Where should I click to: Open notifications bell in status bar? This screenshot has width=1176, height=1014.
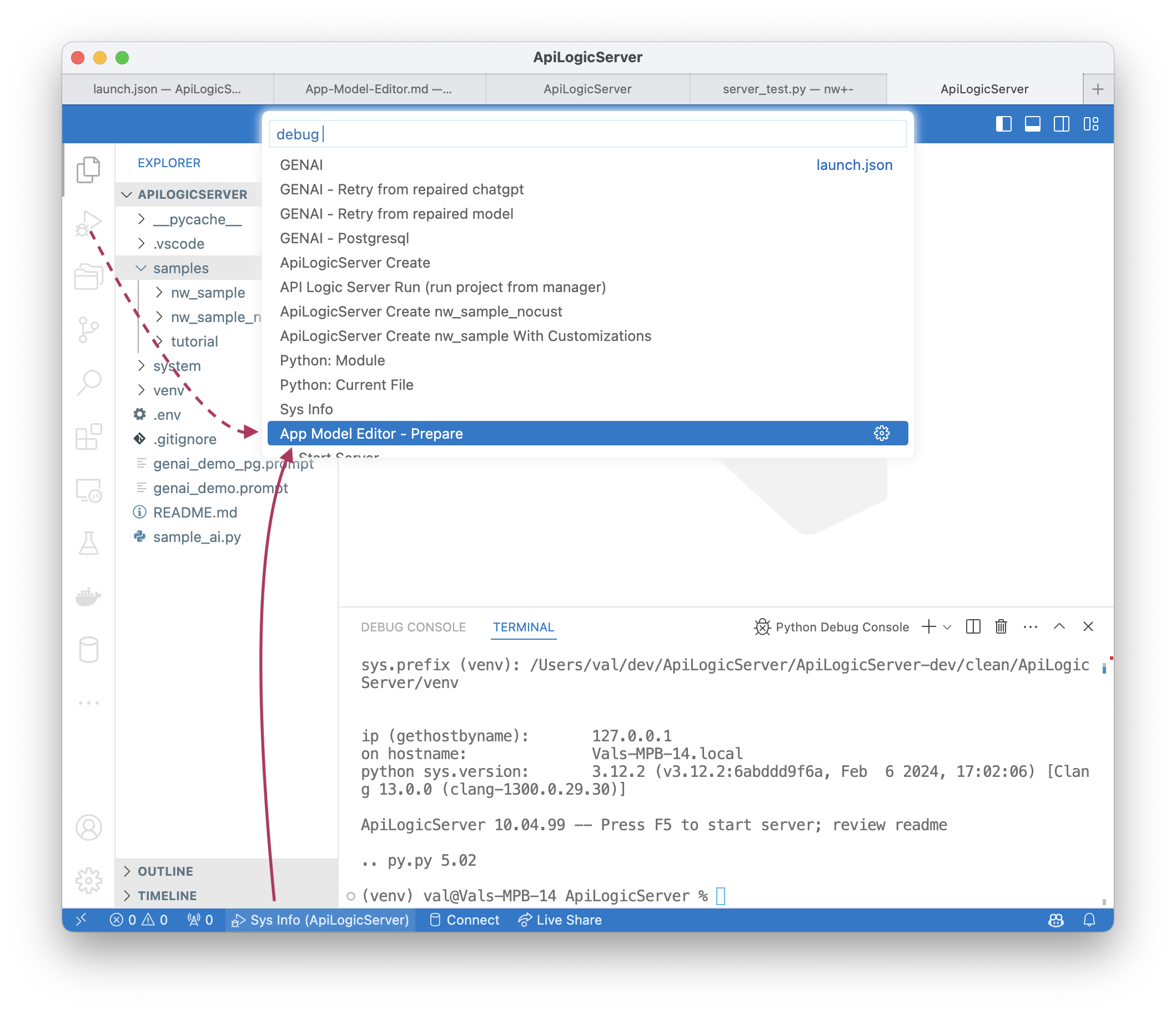[x=1089, y=920]
